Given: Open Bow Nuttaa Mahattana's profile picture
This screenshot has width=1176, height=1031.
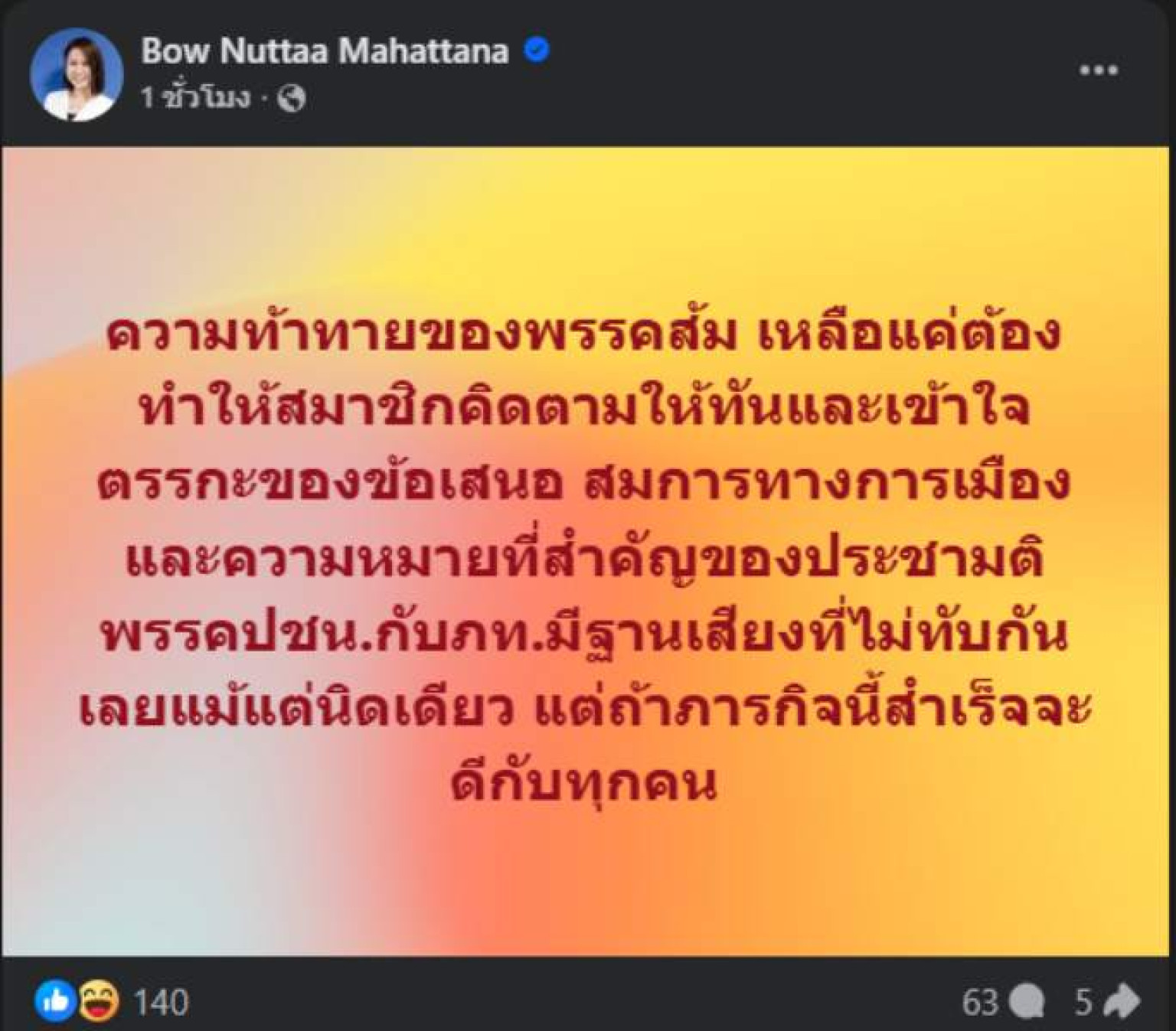Looking at the screenshot, I should (x=77, y=74).
